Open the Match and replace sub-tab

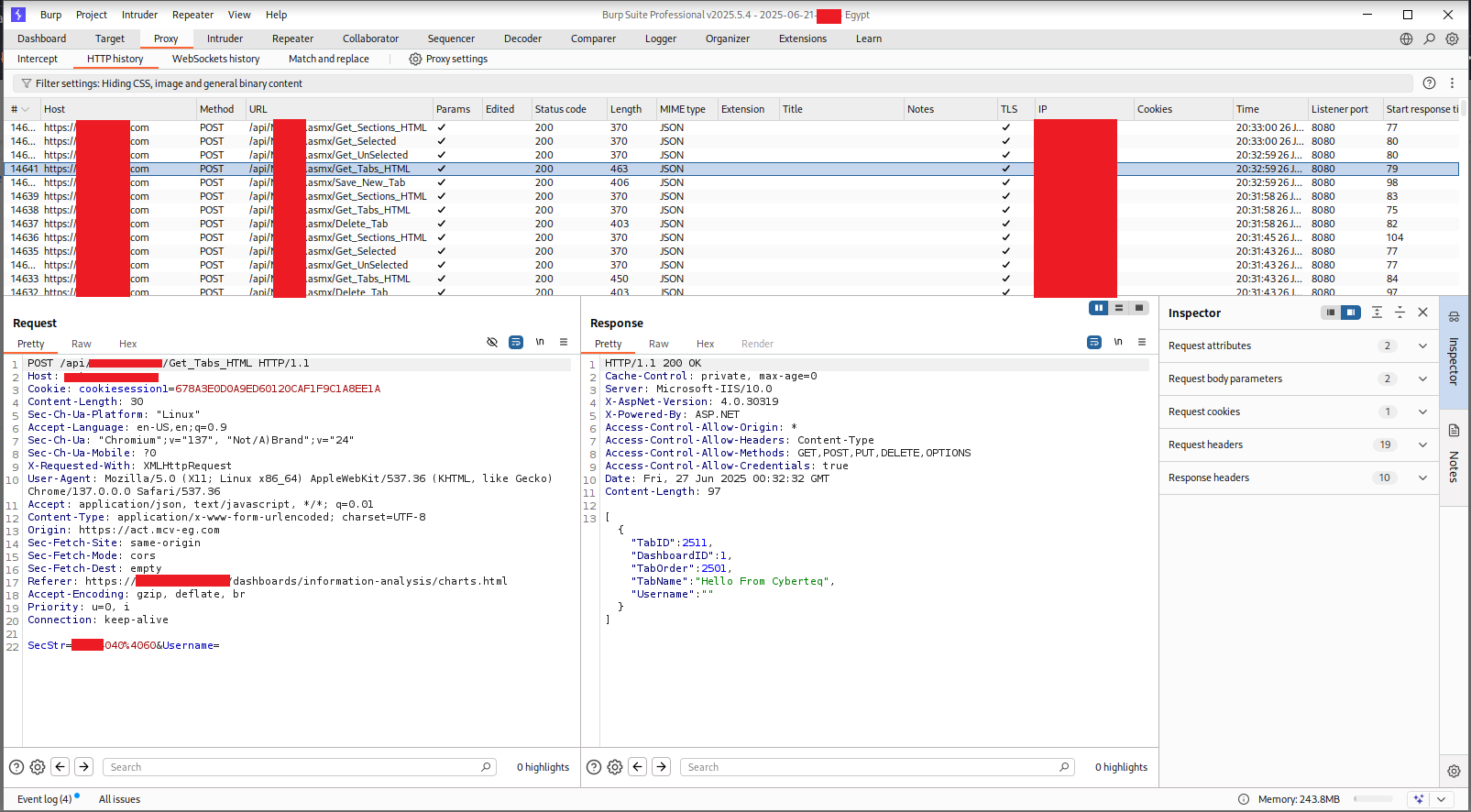pos(328,59)
